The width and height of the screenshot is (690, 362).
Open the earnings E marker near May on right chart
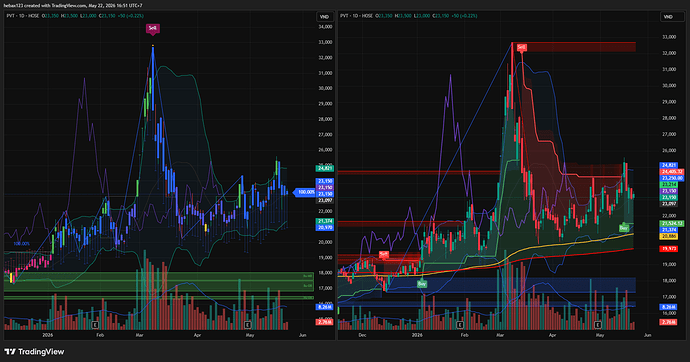[x=598, y=325]
